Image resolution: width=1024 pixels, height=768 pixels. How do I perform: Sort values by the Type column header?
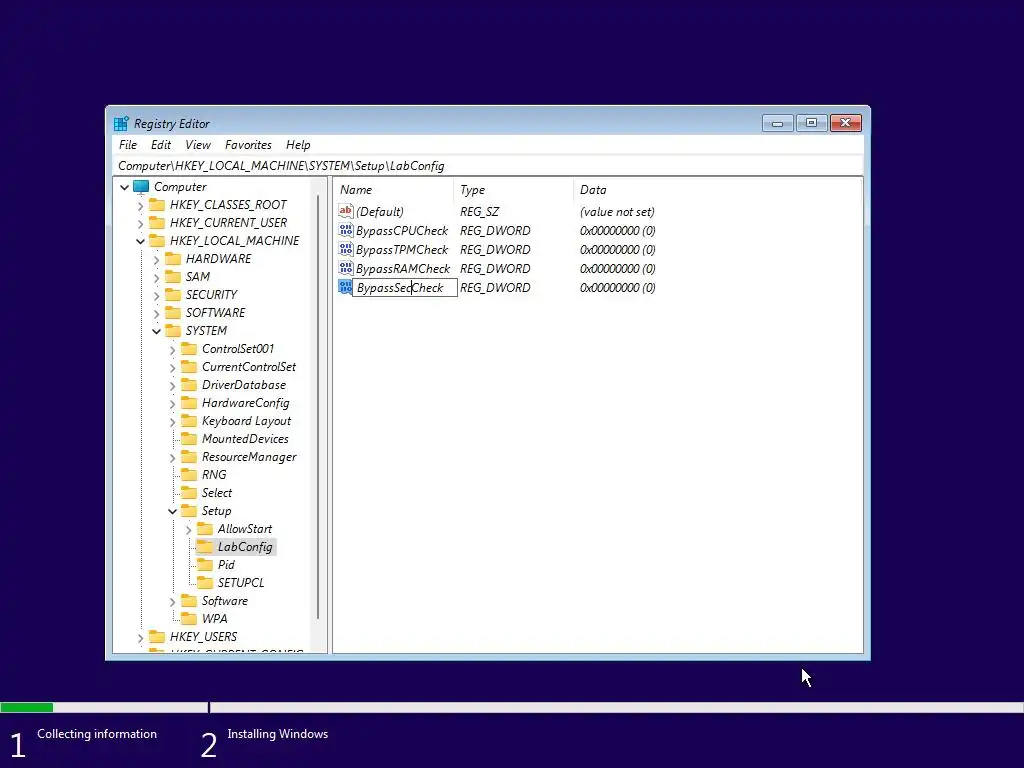point(513,190)
